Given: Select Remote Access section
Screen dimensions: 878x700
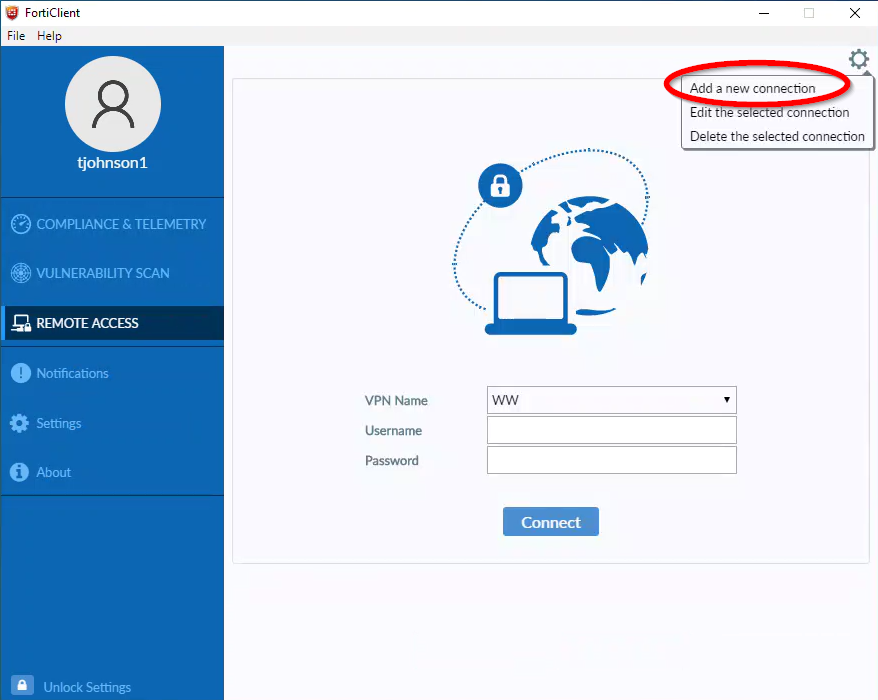Looking at the screenshot, I should 113,323.
